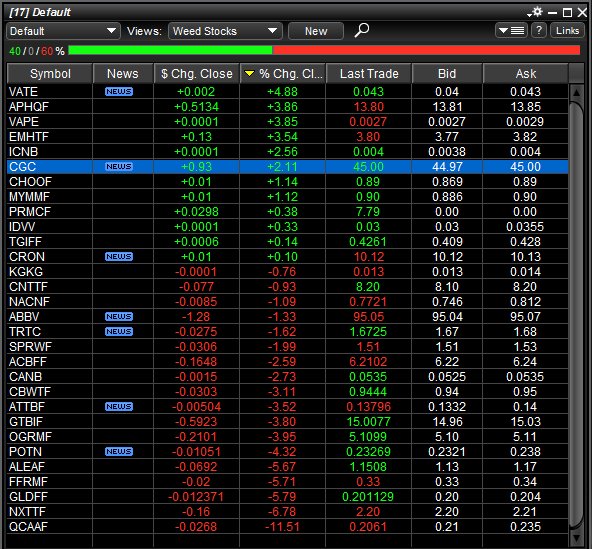Select the QCAAF symbol

pyautogui.click(x=28, y=526)
